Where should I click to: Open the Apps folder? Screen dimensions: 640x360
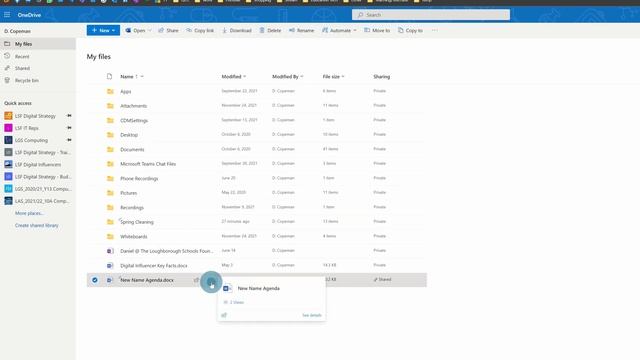(x=126, y=91)
